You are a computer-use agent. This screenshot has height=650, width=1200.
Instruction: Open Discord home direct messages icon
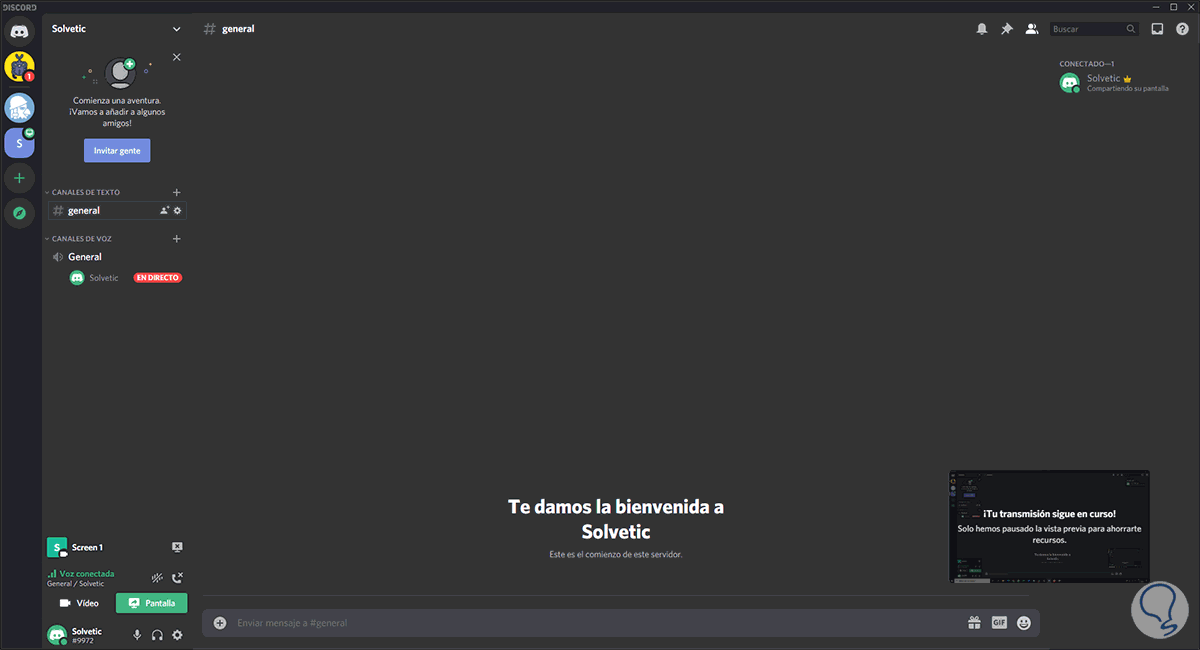coord(19,30)
